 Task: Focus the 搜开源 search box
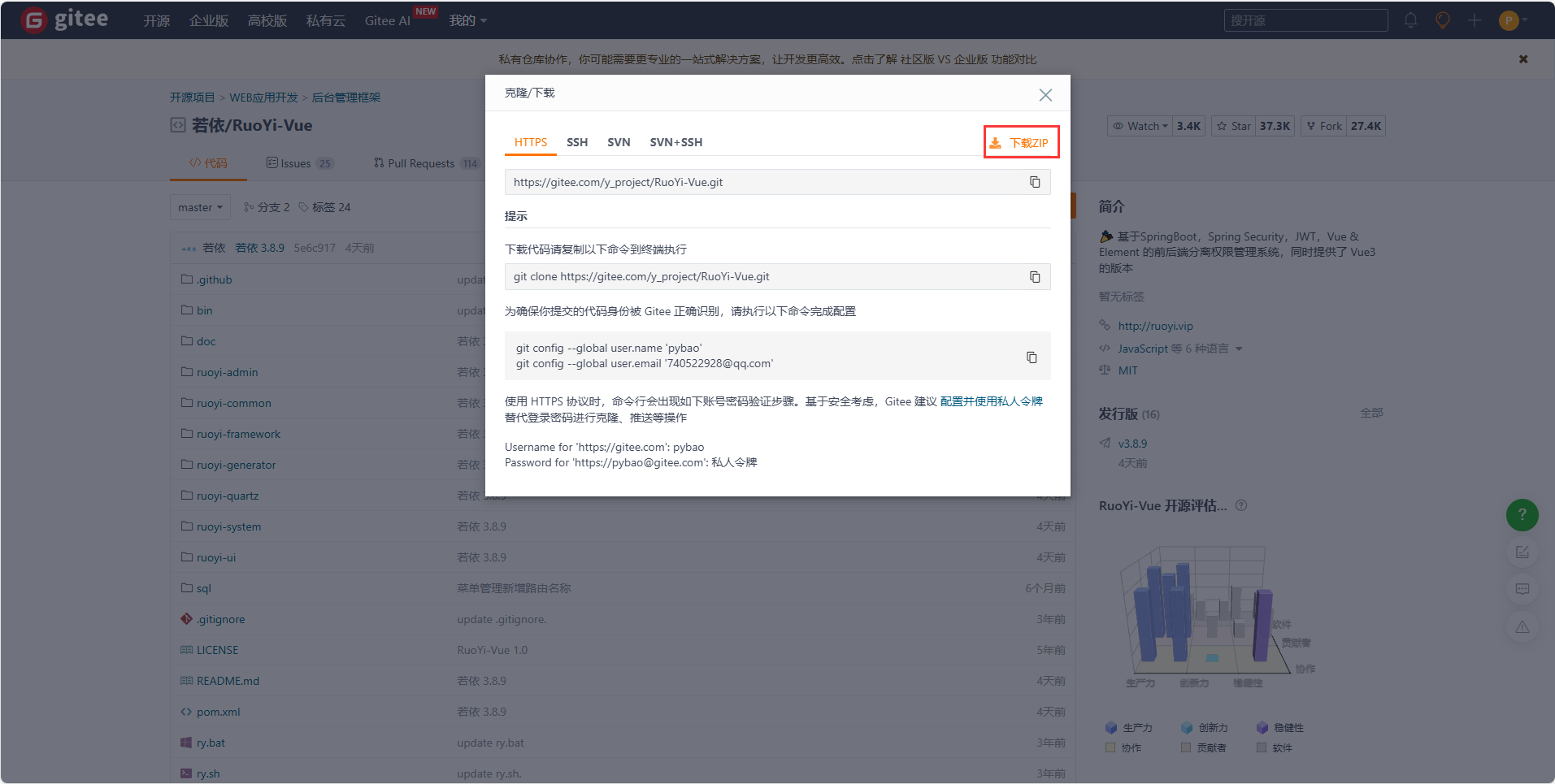click(x=1305, y=20)
